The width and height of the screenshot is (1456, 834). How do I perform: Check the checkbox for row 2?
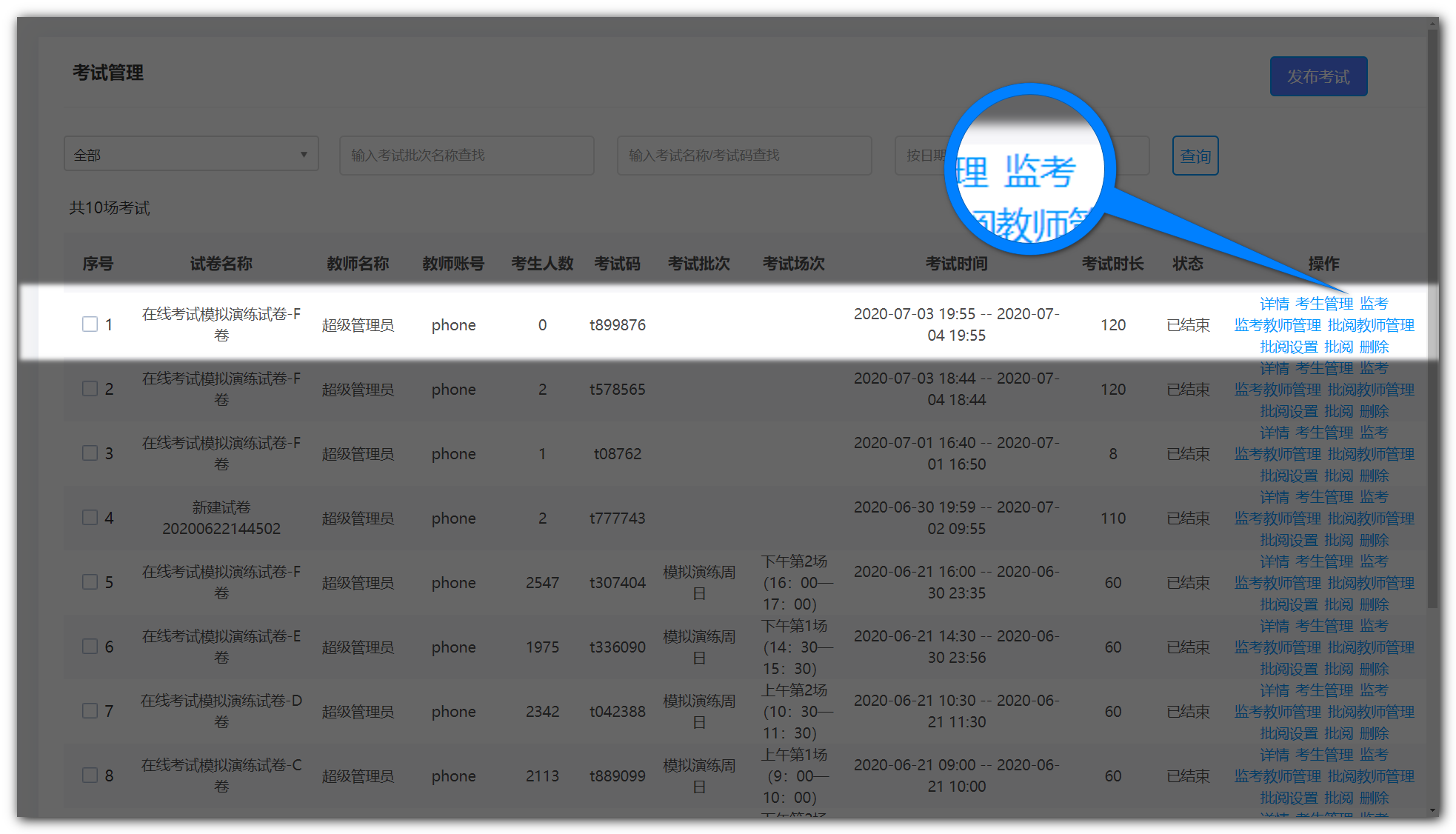point(90,389)
